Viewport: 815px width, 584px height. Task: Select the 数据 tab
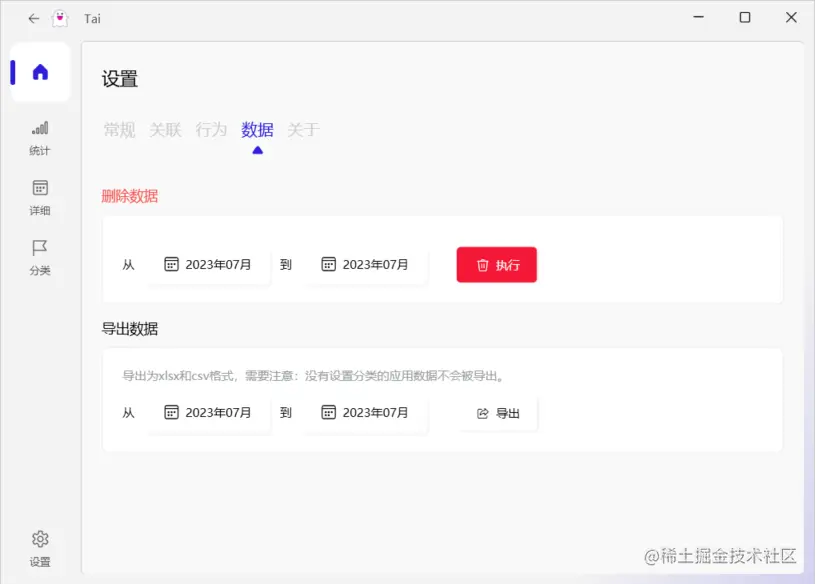click(257, 130)
